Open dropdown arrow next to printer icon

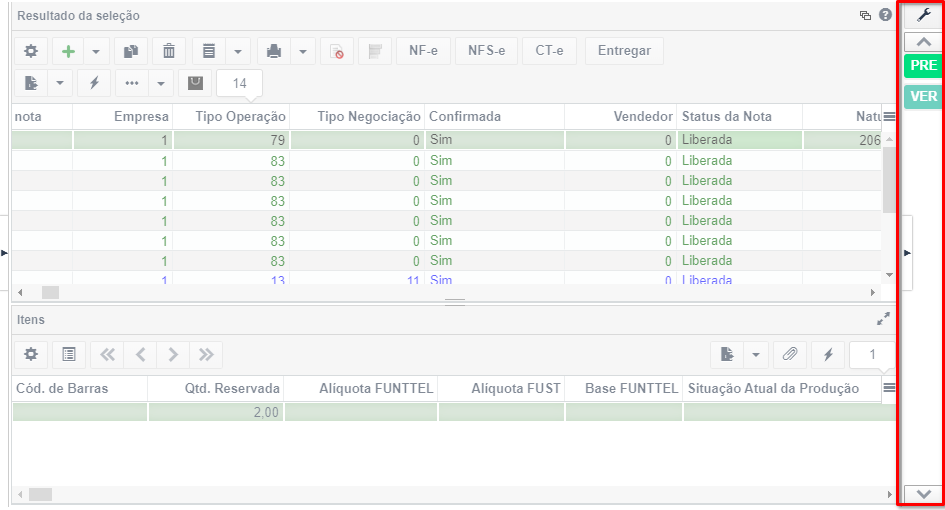[x=303, y=51]
